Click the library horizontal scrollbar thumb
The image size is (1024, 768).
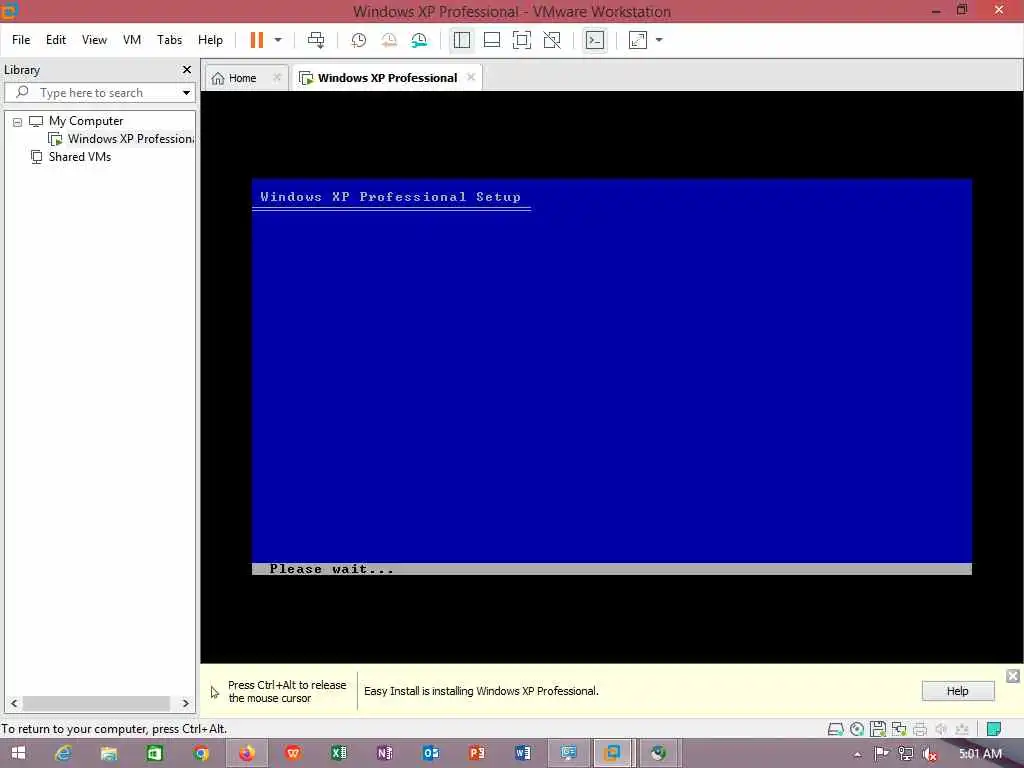coord(96,703)
